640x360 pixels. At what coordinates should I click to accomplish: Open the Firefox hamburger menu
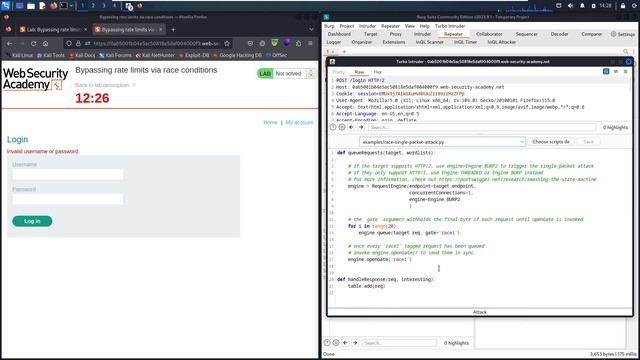[310, 43]
